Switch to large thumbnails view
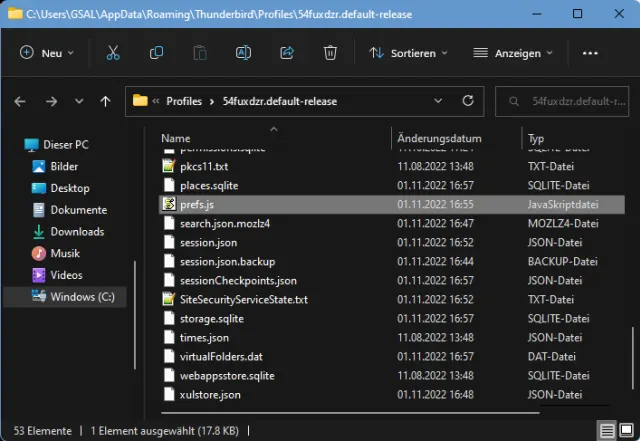640x441 pixels. 625,430
